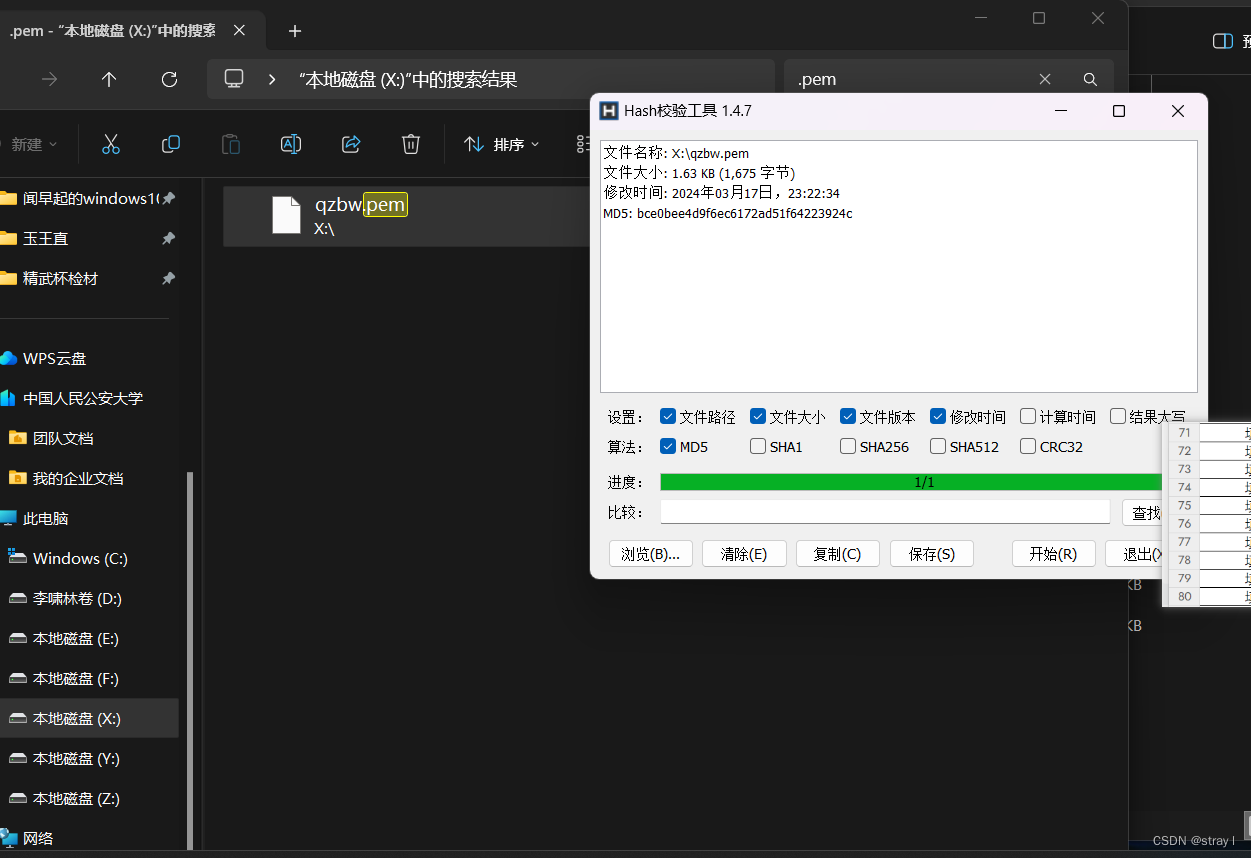Enable the SHA256 algorithm checkbox

point(848,447)
